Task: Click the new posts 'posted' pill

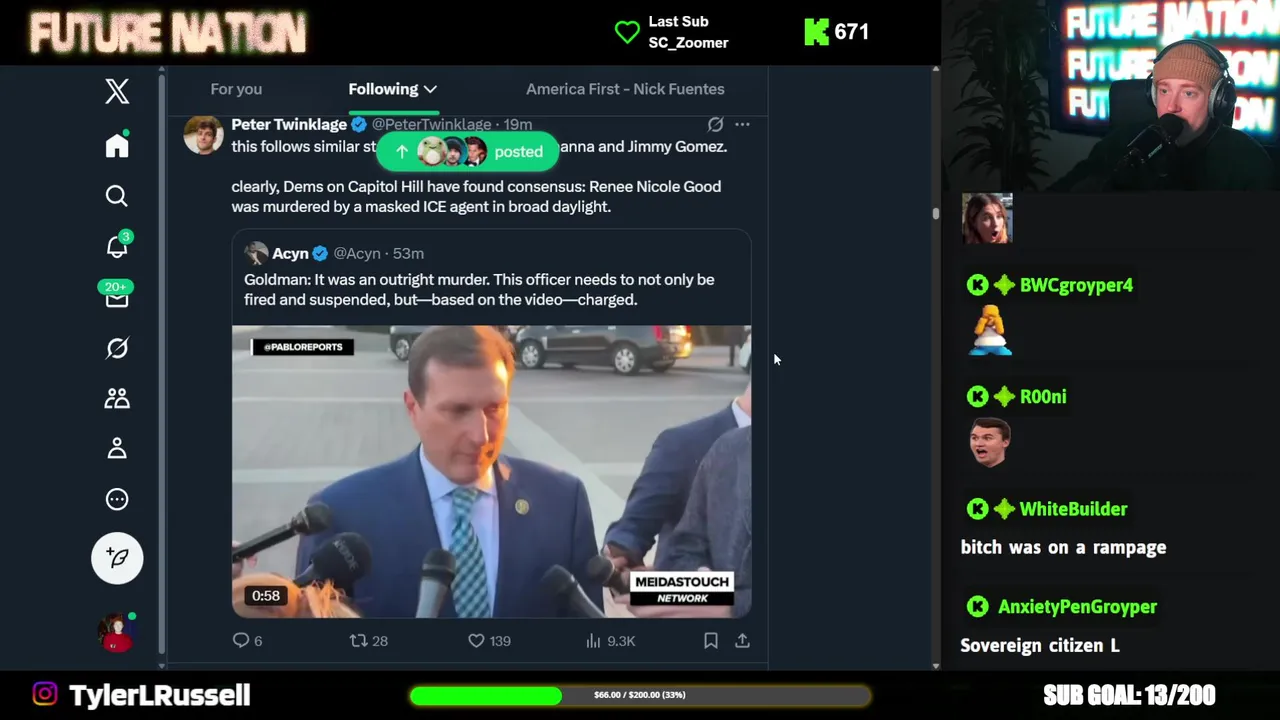Action: point(467,152)
